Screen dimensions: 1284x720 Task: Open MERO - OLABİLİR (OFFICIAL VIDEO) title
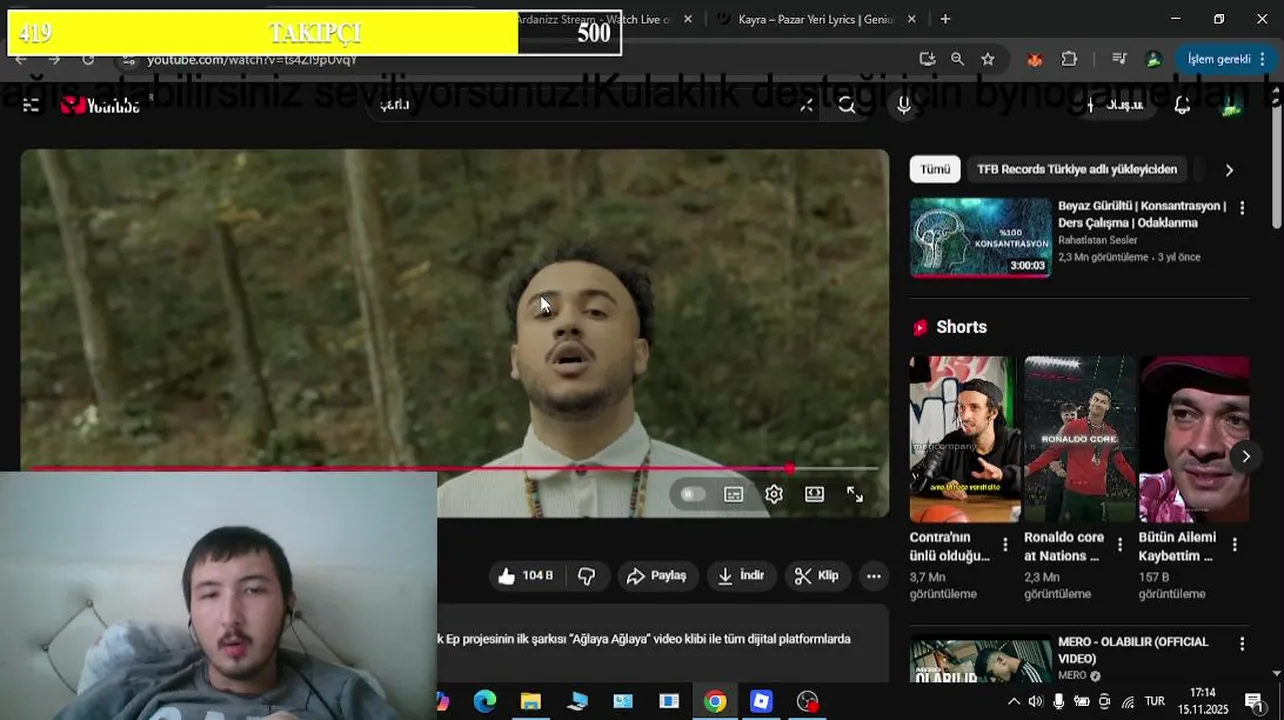click(1133, 650)
